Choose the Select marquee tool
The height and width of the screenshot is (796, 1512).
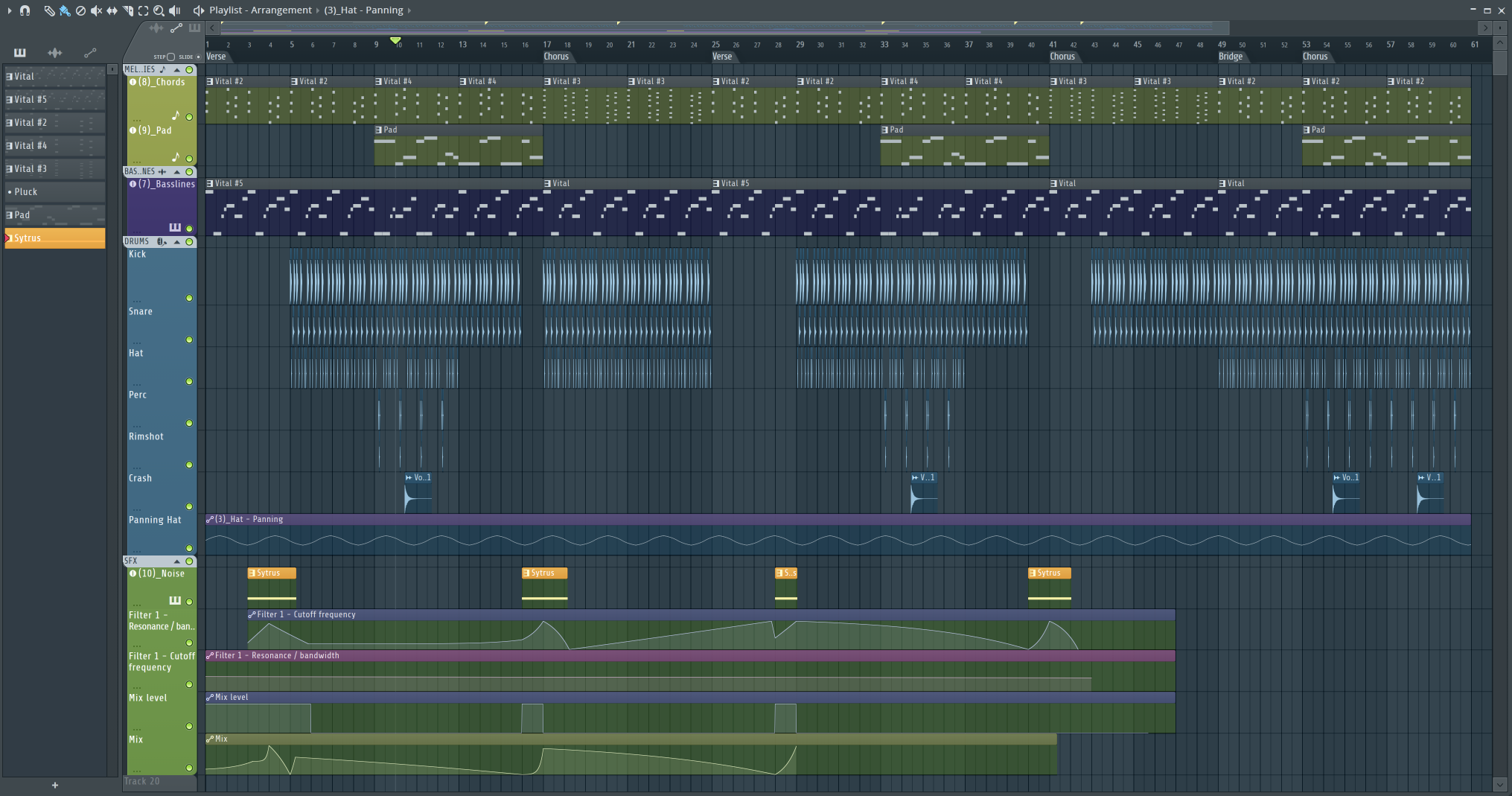point(143,10)
